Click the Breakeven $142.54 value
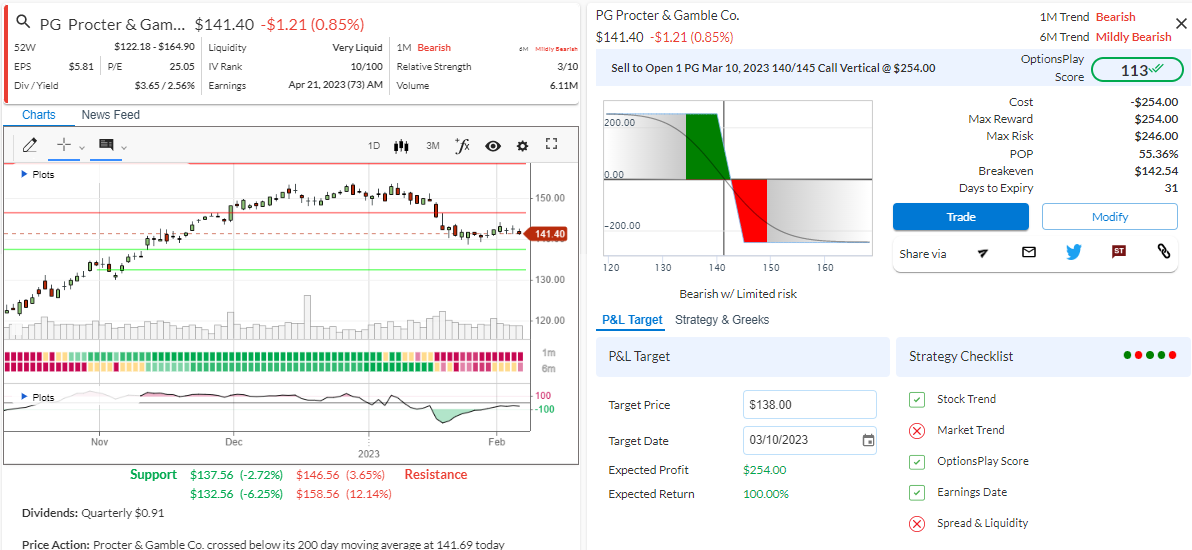 (1156, 171)
